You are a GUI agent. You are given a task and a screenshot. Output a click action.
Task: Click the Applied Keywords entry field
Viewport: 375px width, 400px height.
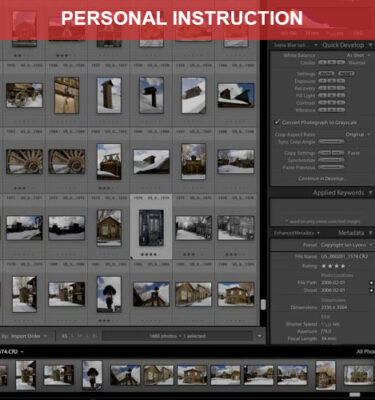(x=322, y=212)
